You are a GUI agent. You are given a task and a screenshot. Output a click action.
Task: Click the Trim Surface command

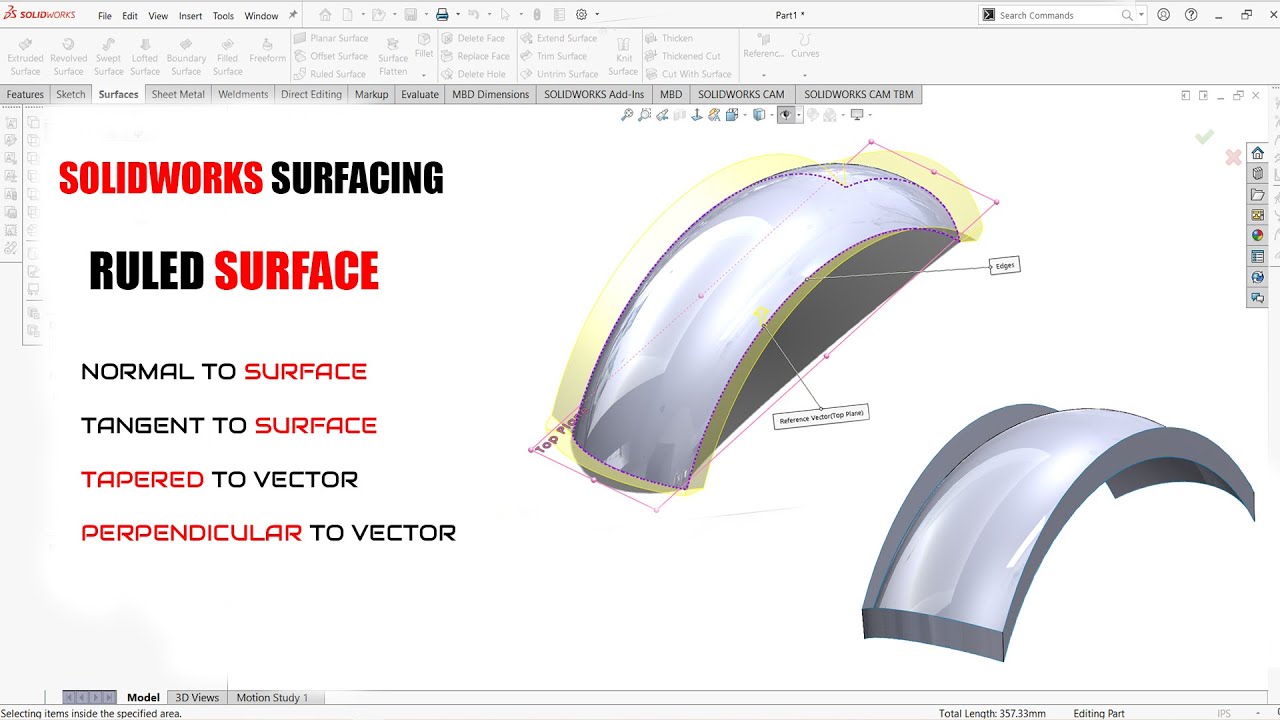553,56
